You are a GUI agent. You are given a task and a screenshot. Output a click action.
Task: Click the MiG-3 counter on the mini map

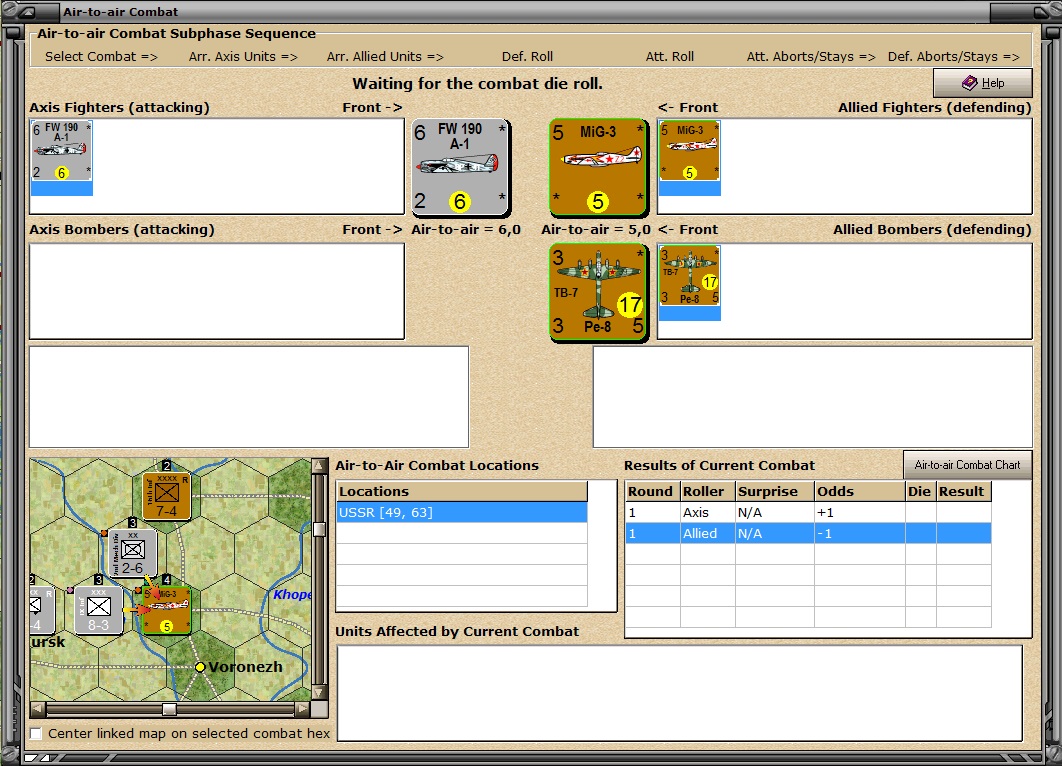click(x=167, y=610)
